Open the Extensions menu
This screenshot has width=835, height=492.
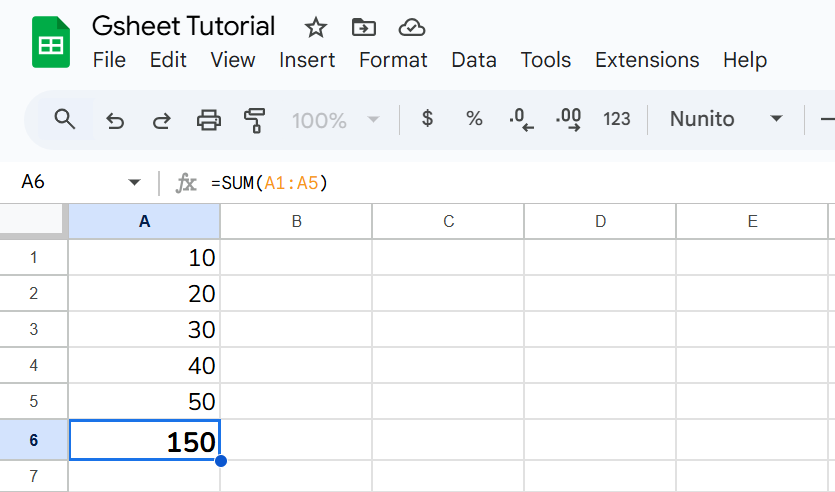coord(647,60)
